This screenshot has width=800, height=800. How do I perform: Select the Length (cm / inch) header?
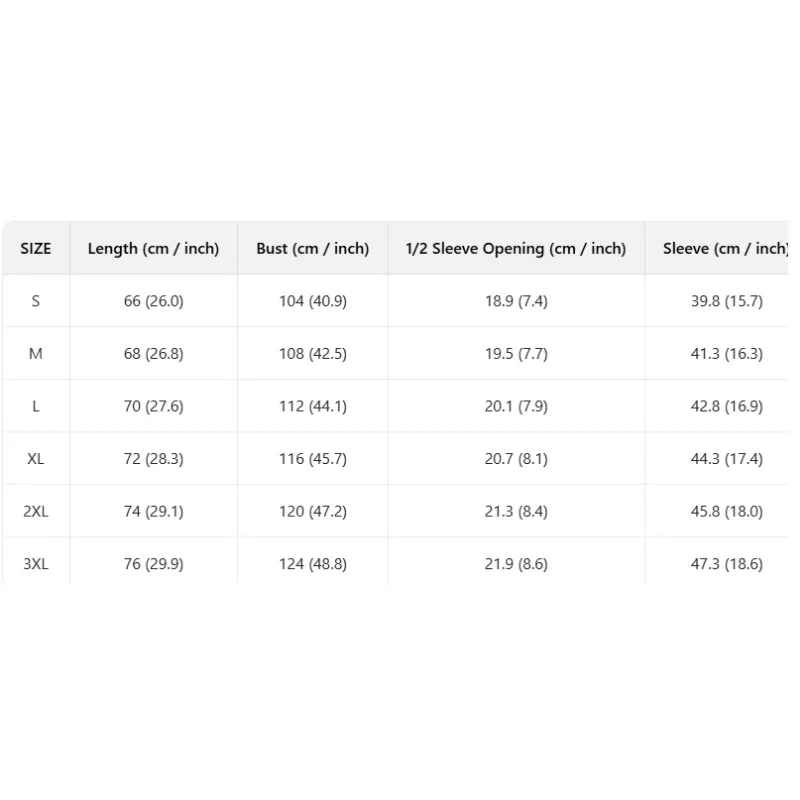click(x=154, y=248)
